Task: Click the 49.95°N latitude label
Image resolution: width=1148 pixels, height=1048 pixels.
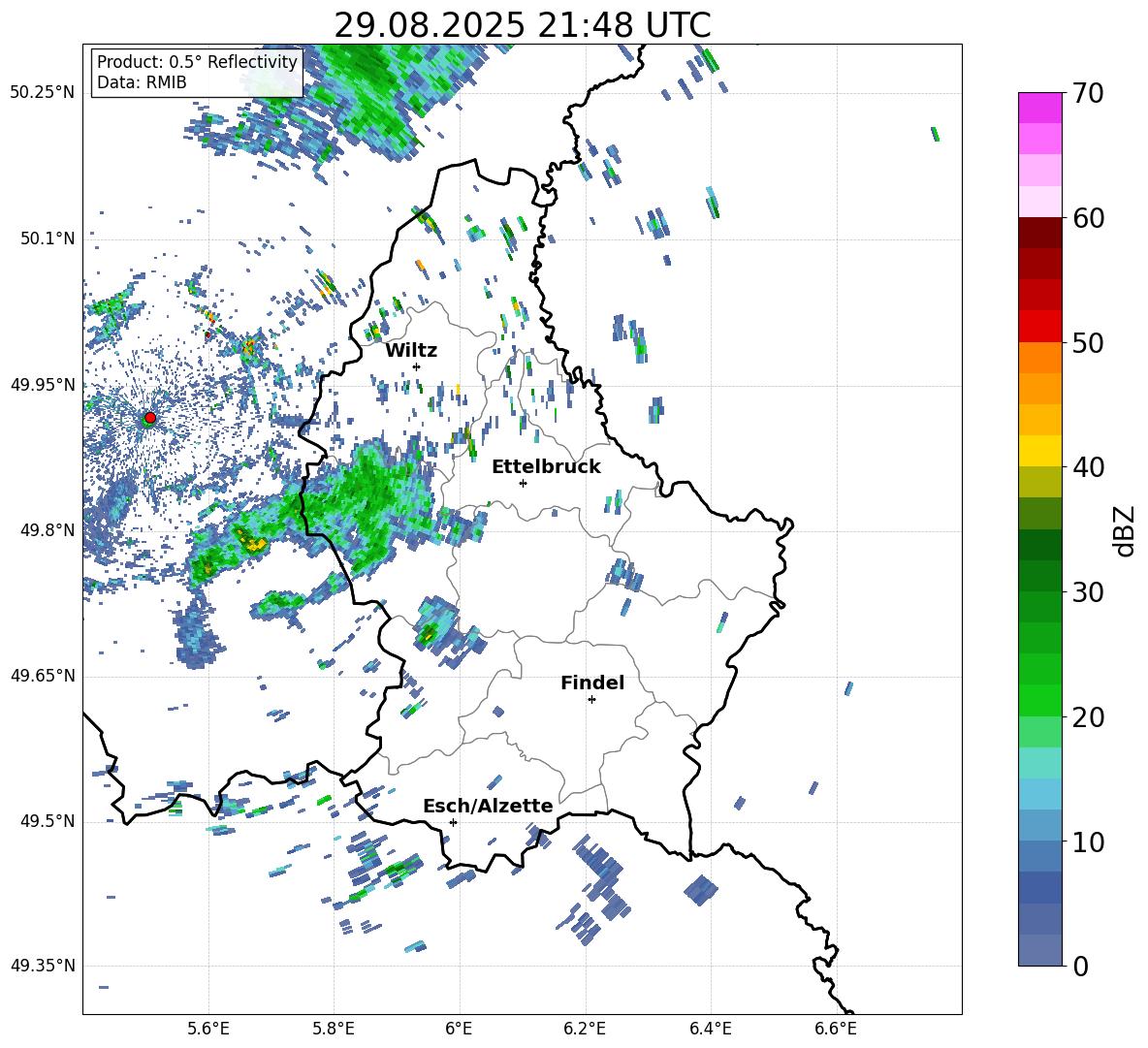Action: point(43,384)
